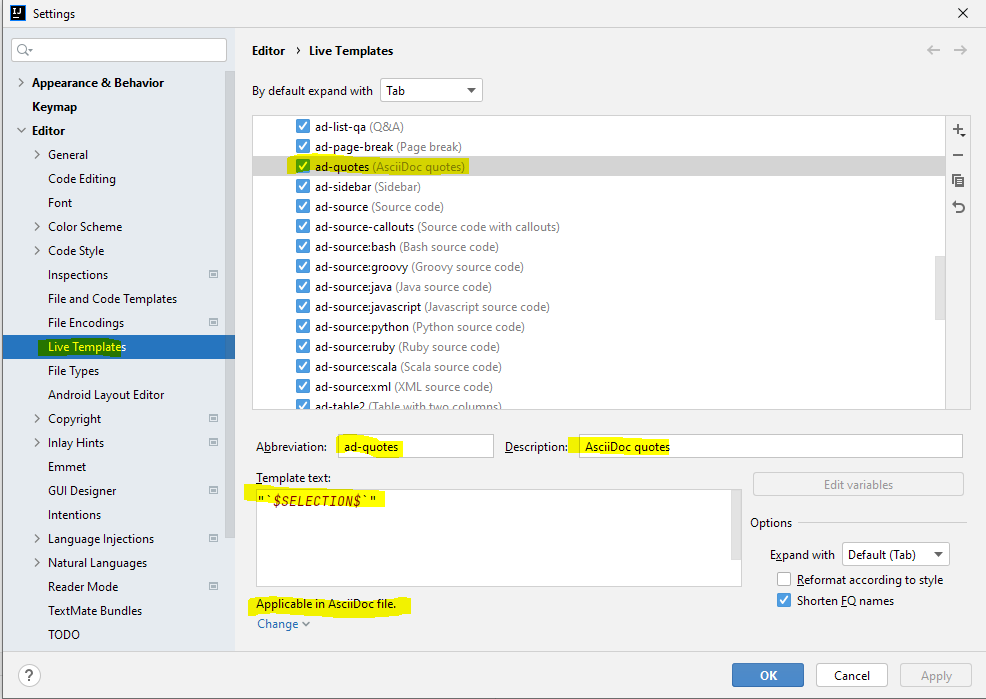Open the By default expand with dropdown
This screenshot has height=699, width=986.
[x=431, y=89]
